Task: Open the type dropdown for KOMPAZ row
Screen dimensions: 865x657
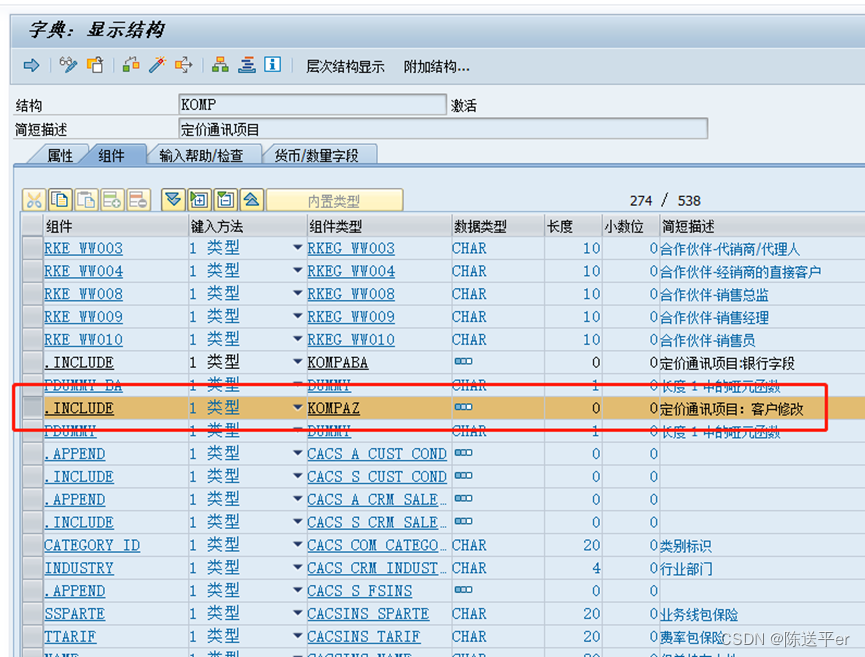Action: (x=297, y=408)
